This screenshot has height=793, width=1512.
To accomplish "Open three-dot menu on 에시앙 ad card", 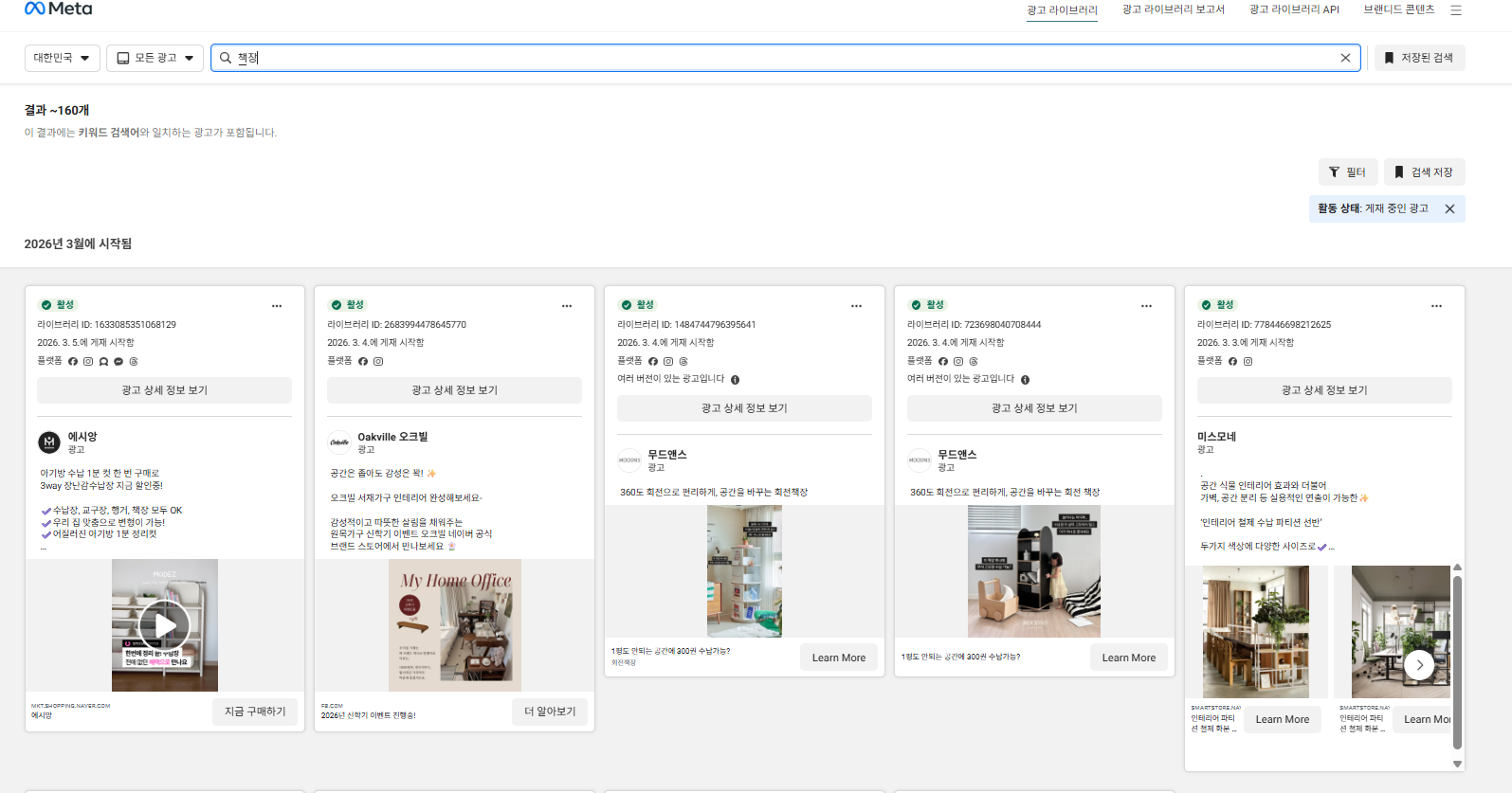I will [277, 306].
